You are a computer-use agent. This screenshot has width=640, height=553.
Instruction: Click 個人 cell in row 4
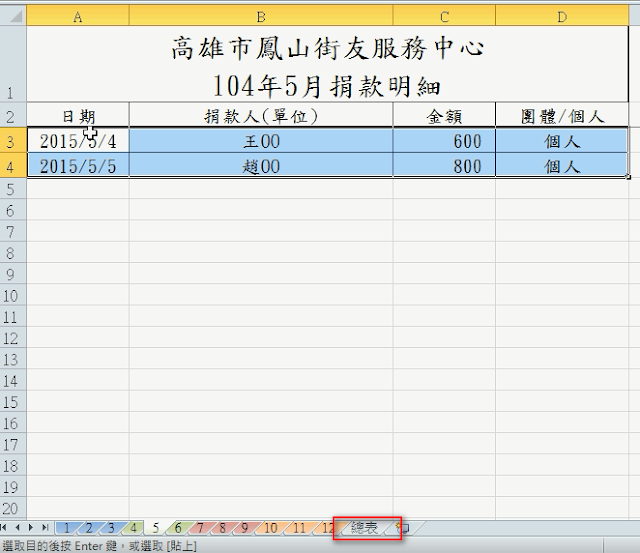tap(562, 165)
